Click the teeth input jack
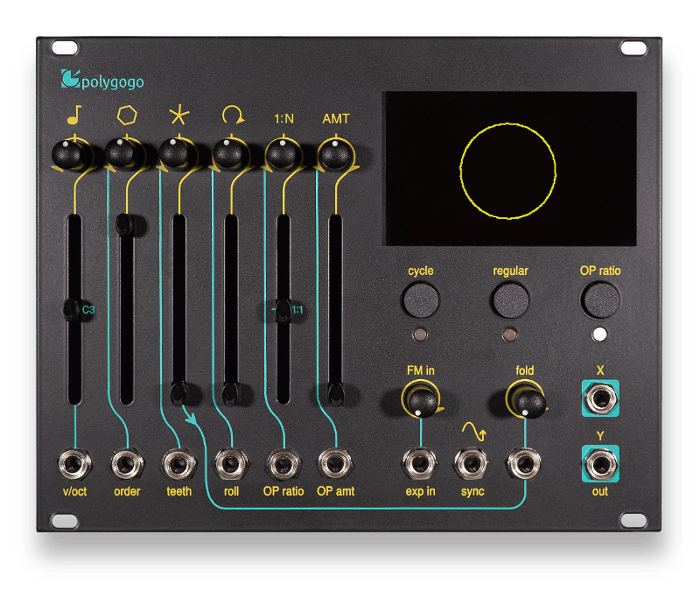This screenshot has height=591, width=700. [x=179, y=464]
